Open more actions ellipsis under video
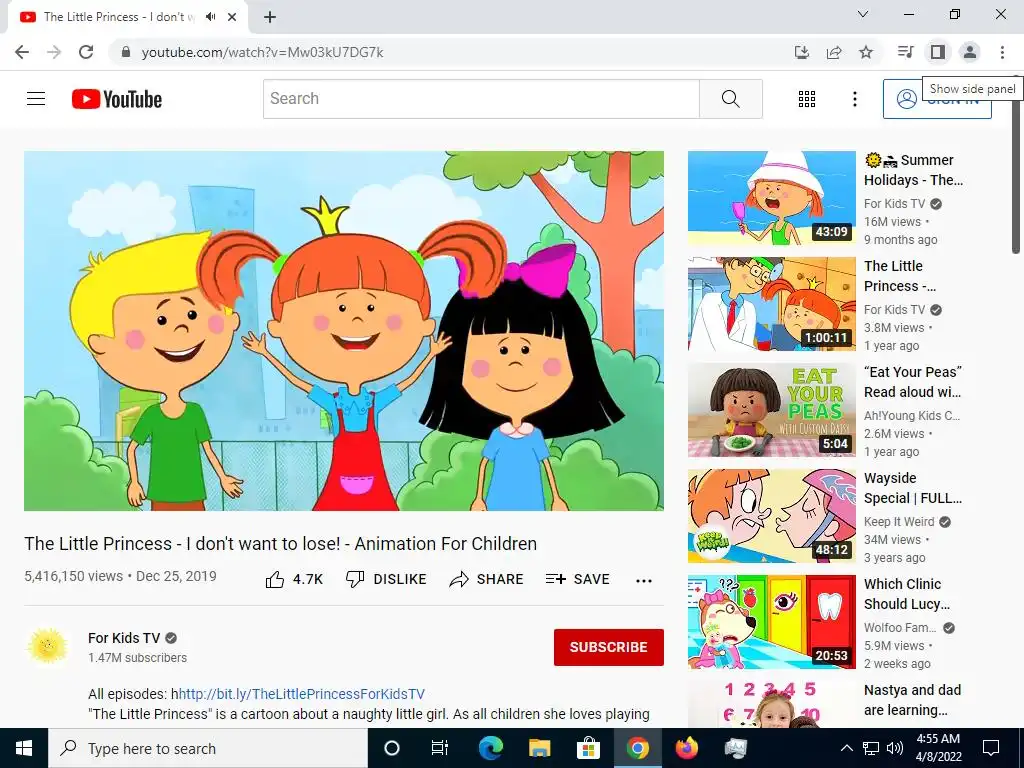 644,581
